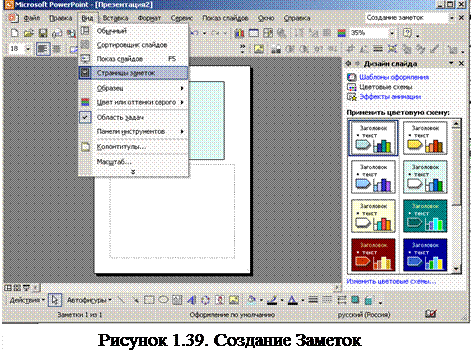
Task: Switch to Normal view button at bottom-left
Action: (8, 288)
